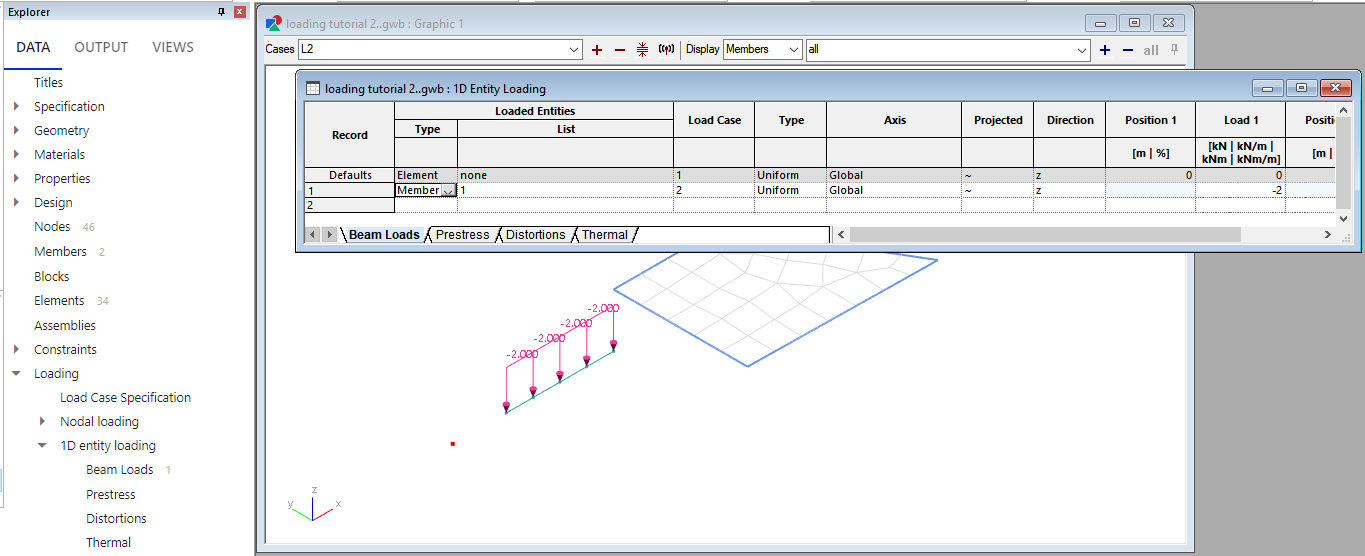Viewport: 1365px width, 556px height.
Task: Expand the Specification tree node
Action: [16, 106]
